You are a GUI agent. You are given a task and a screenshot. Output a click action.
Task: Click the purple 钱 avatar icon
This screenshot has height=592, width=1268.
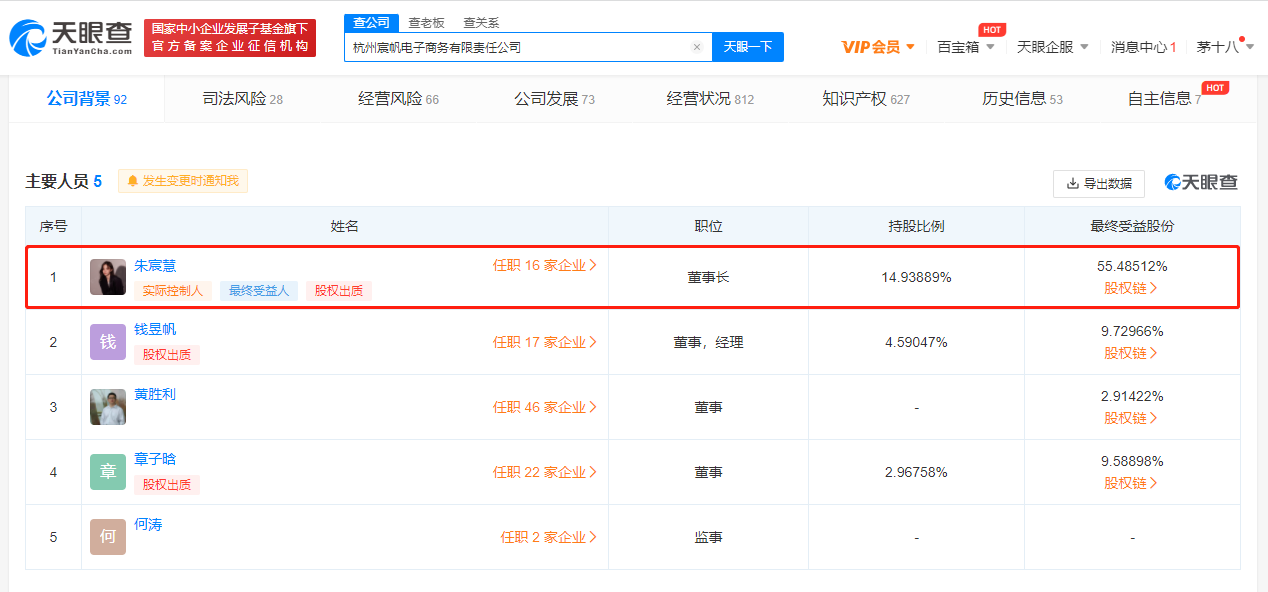click(x=108, y=342)
